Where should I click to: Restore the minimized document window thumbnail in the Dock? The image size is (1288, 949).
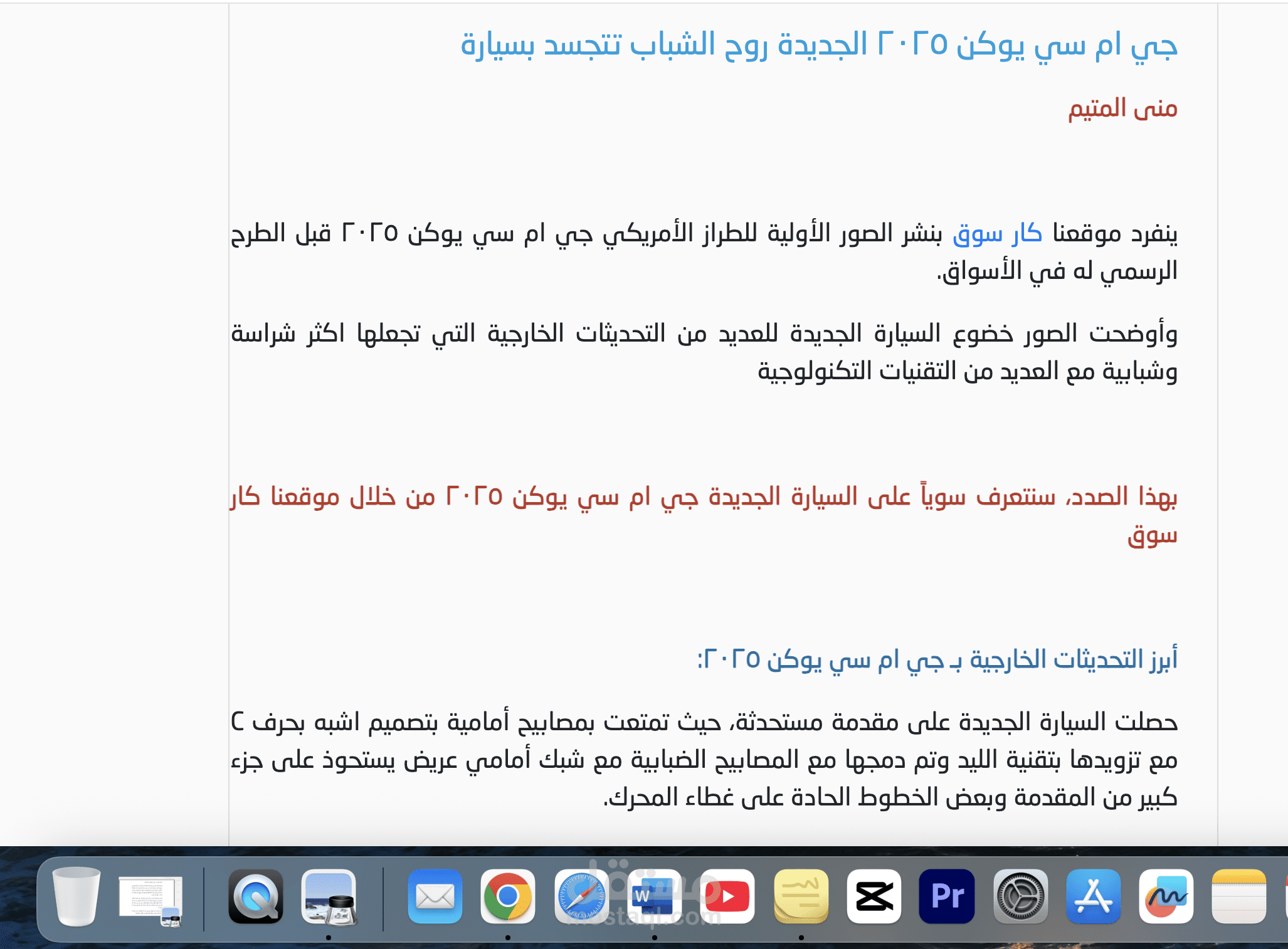[x=151, y=901]
